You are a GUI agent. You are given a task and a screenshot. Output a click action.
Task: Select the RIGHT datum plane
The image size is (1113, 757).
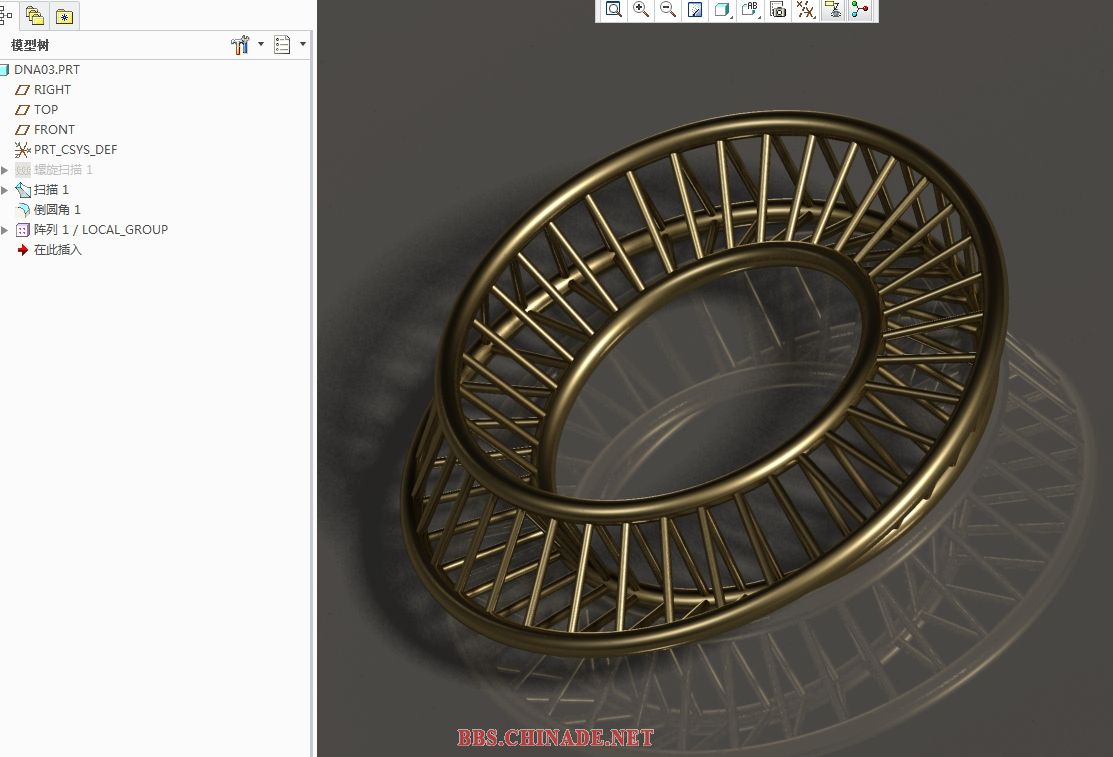point(52,89)
